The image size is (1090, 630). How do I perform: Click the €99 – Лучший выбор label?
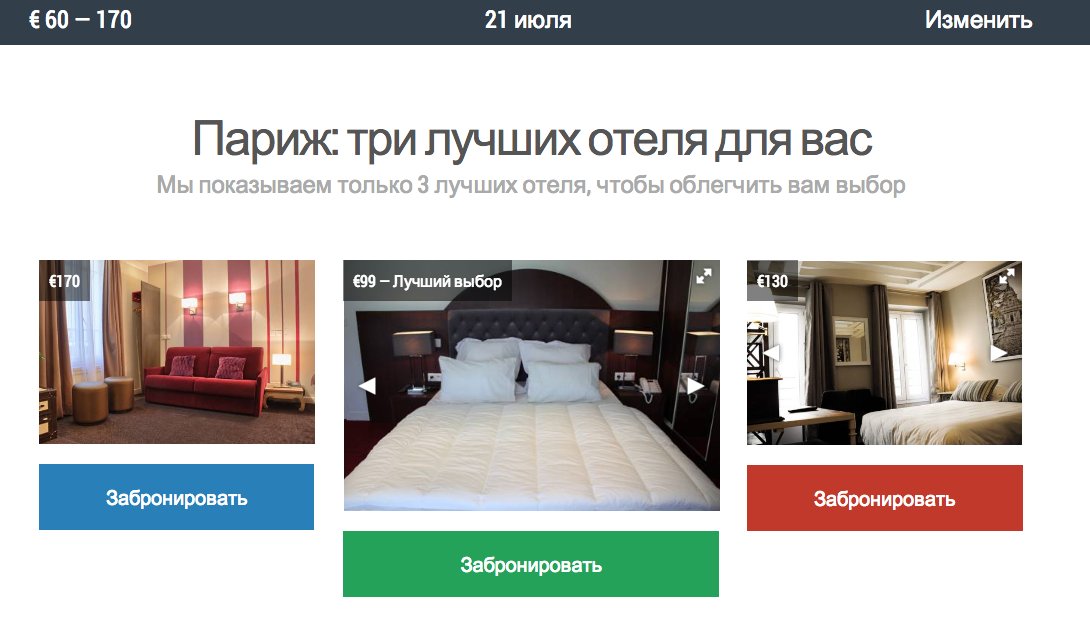tap(428, 281)
